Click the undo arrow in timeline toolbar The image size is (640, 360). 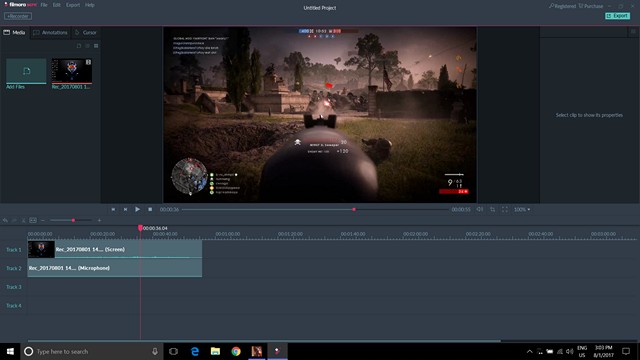tap(5, 220)
